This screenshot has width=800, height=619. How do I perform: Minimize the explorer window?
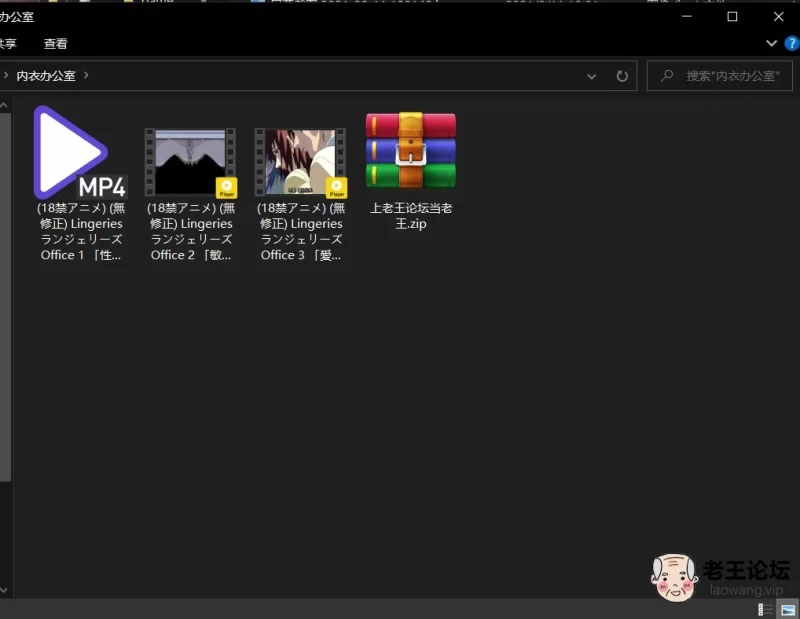coord(687,16)
